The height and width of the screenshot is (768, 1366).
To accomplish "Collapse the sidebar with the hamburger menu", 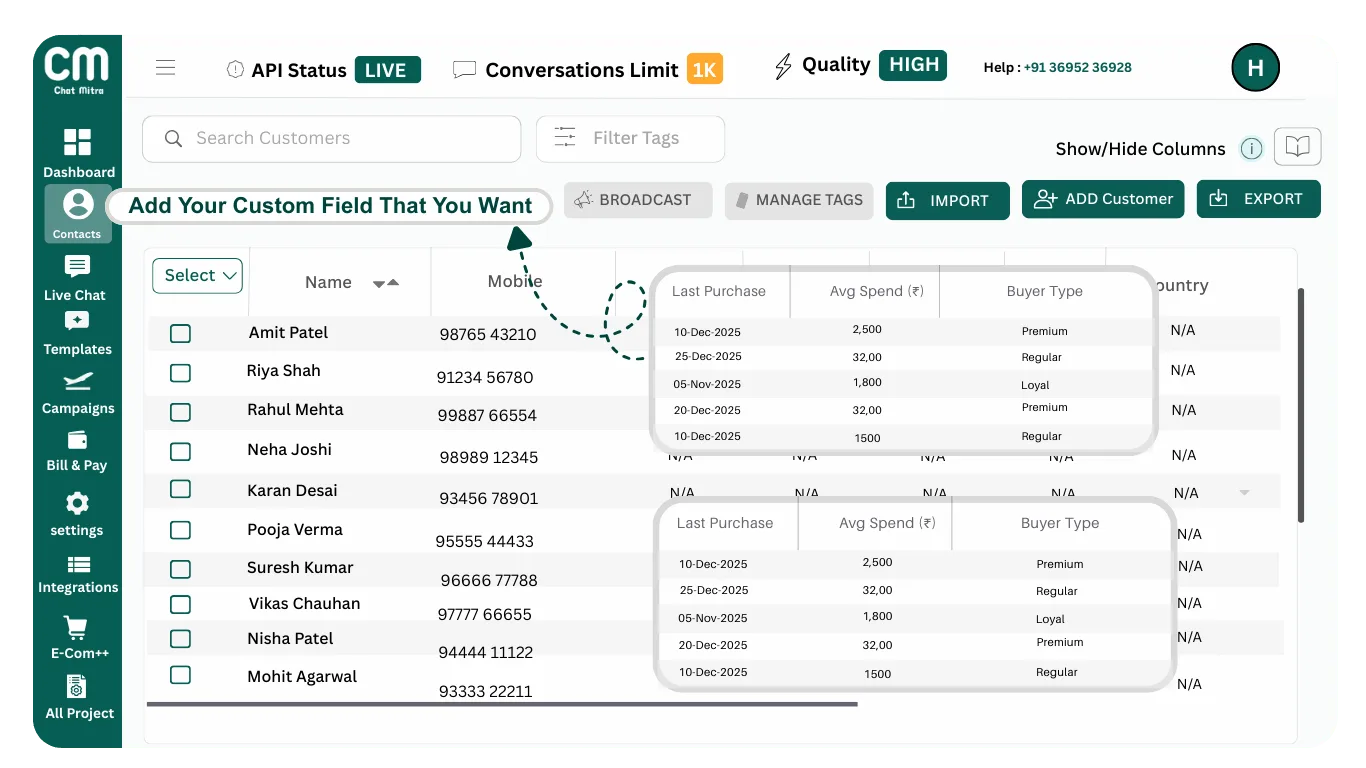I will coord(165,67).
